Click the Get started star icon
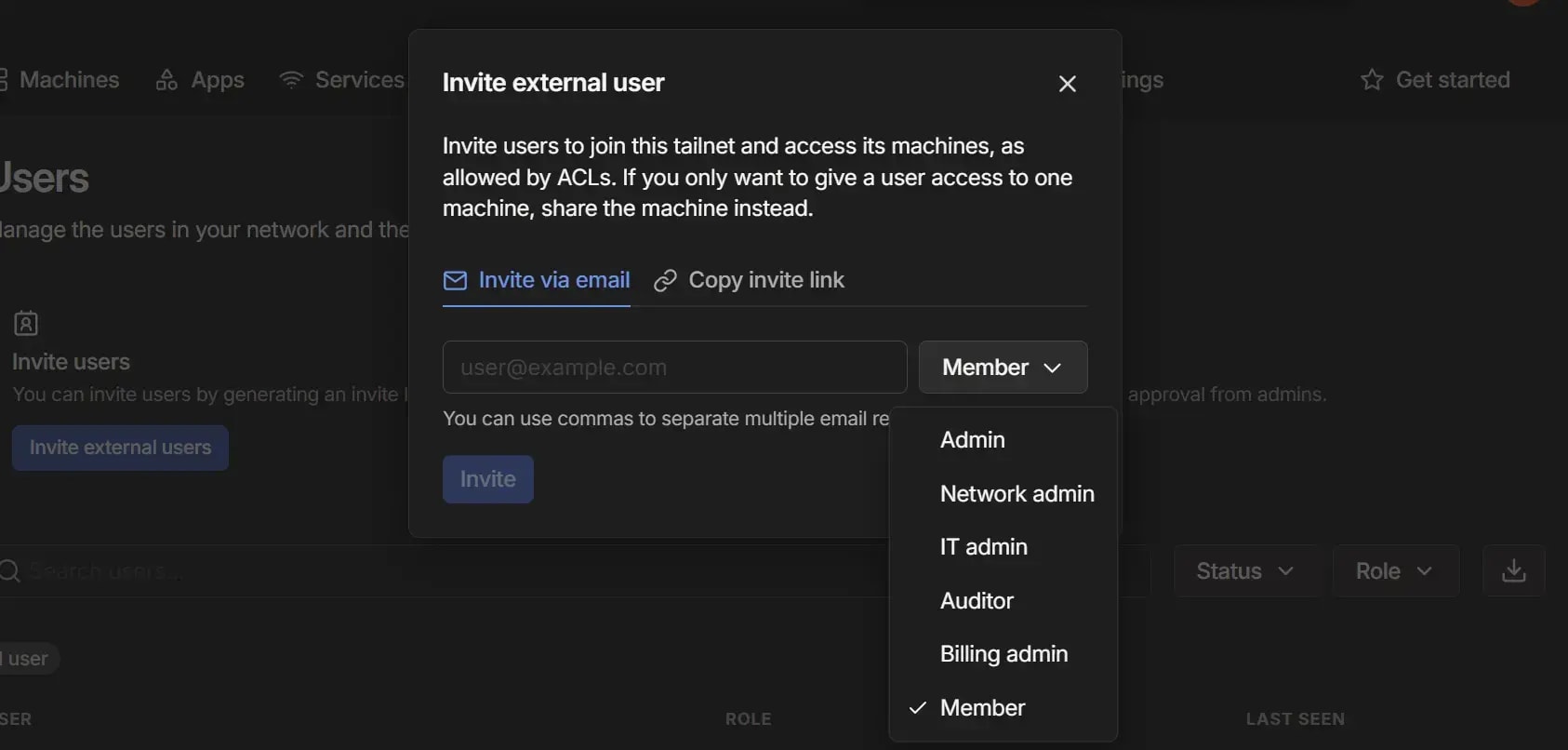Screen dimensions: 1568x750 (x=1372, y=80)
